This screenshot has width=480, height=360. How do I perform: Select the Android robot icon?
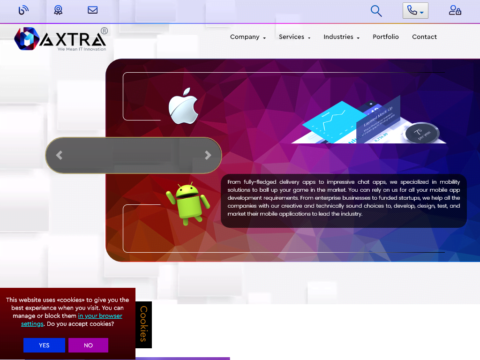click(188, 203)
